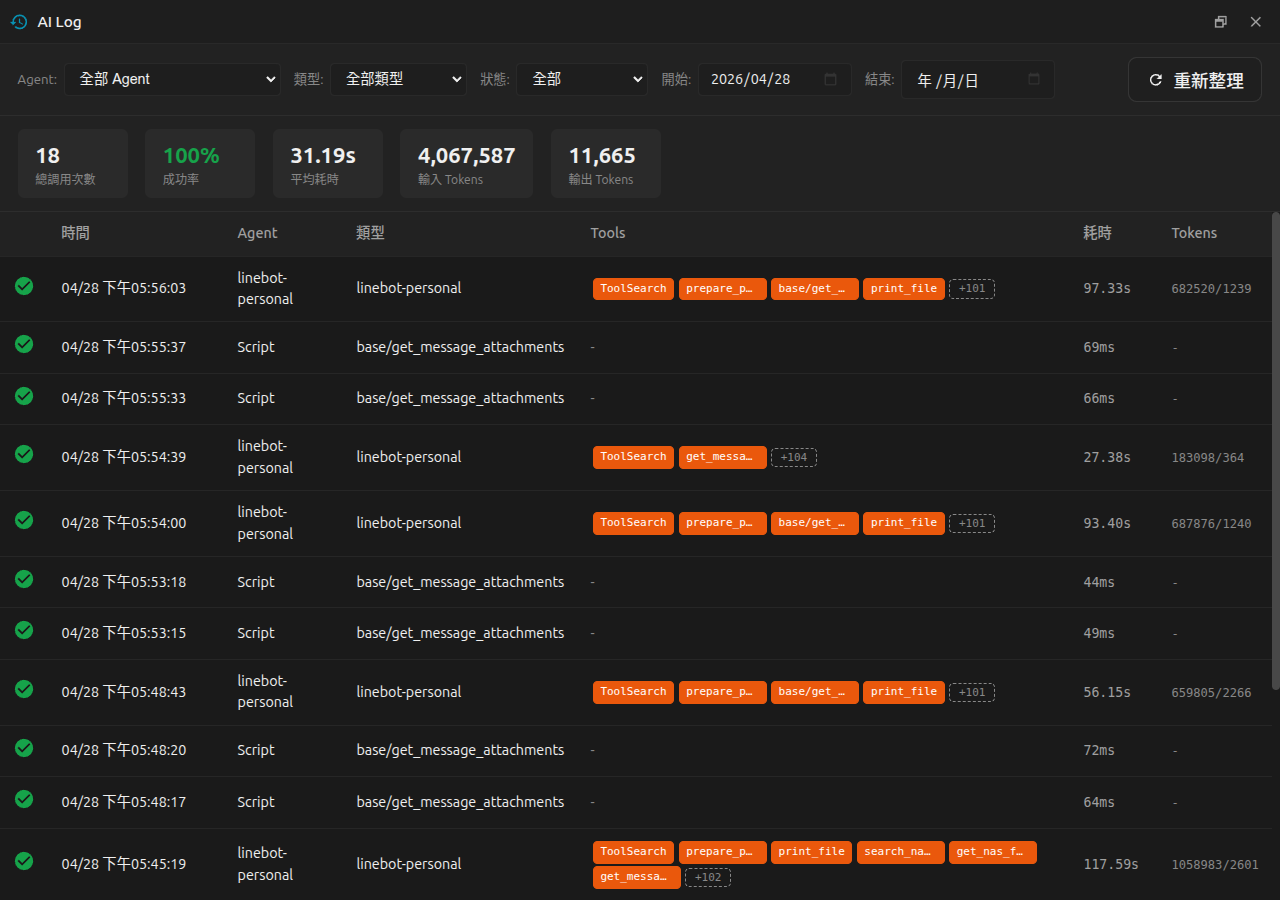The height and width of the screenshot is (900, 1280).
Task: Click the restore window icon
Action: point(1221,22)
